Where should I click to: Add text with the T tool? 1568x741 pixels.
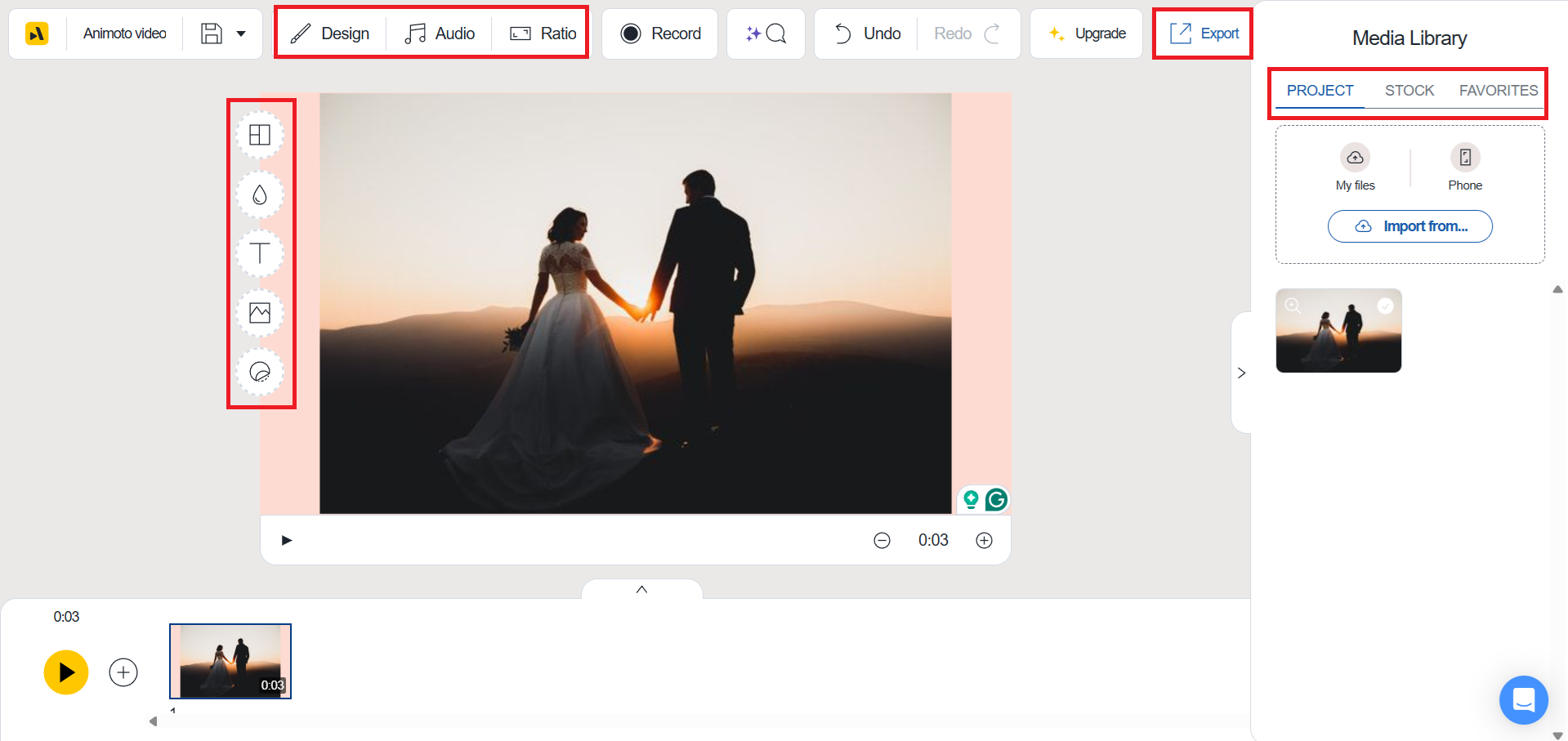[x=260, y=253]
